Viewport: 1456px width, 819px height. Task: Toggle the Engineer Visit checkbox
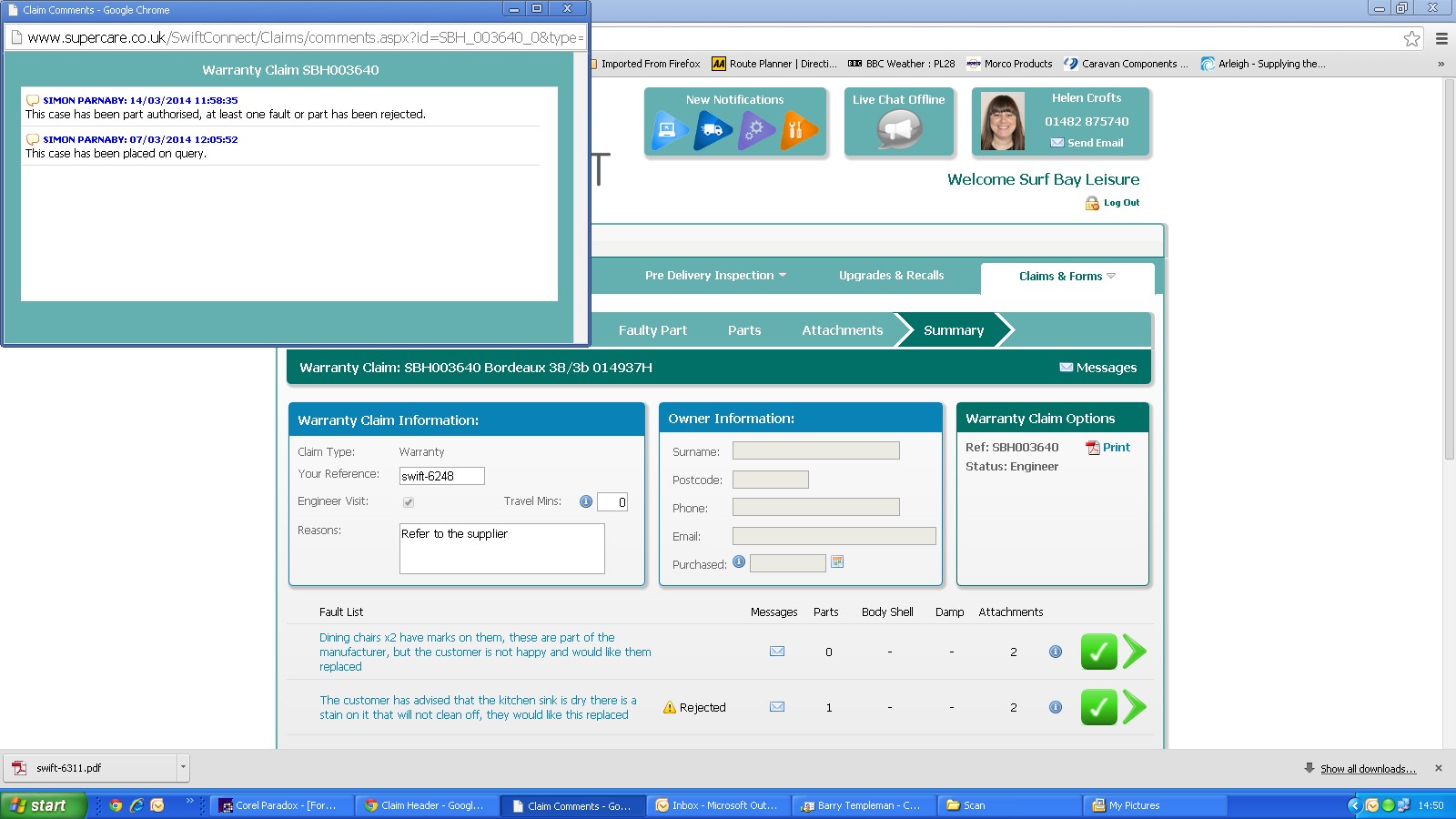[409, 502]
